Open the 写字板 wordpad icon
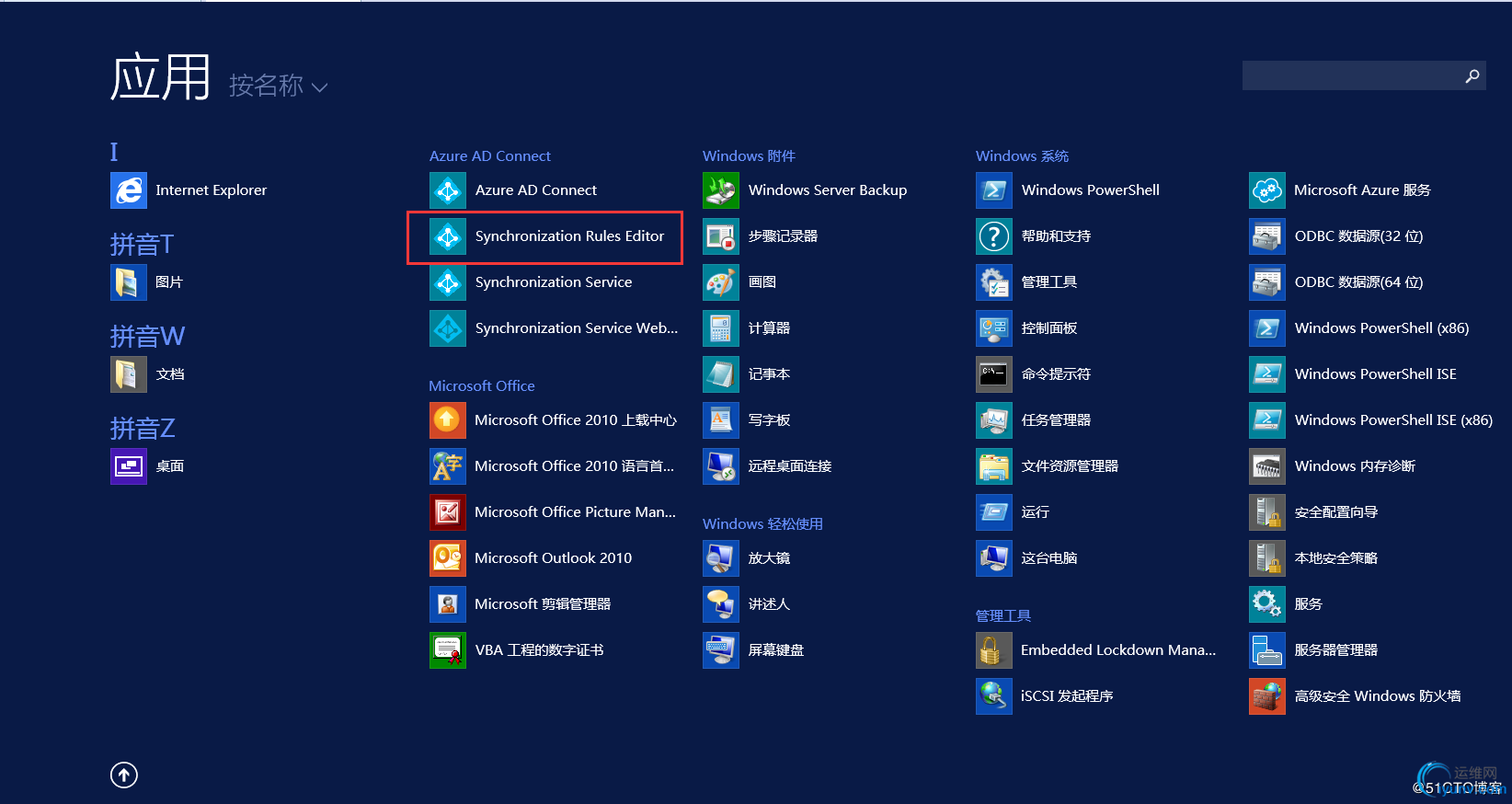Screen dimensions: 1512x804 coord(721,420)
